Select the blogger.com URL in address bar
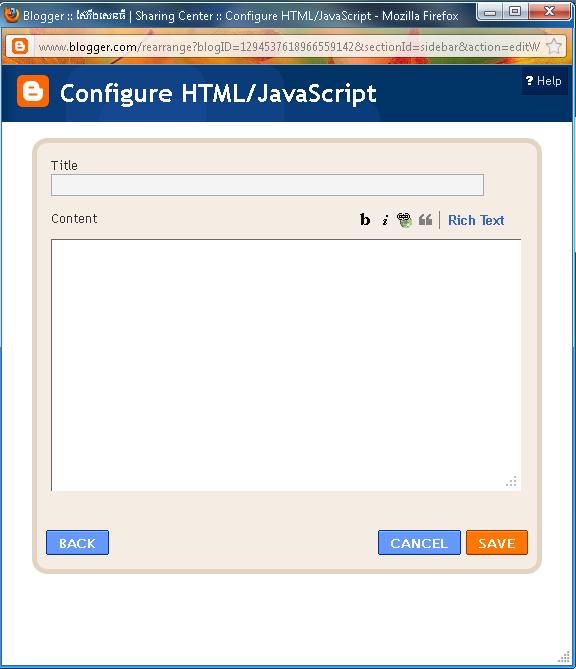The height and width of the screenshot is (669, 576). [x=289, y=47]
